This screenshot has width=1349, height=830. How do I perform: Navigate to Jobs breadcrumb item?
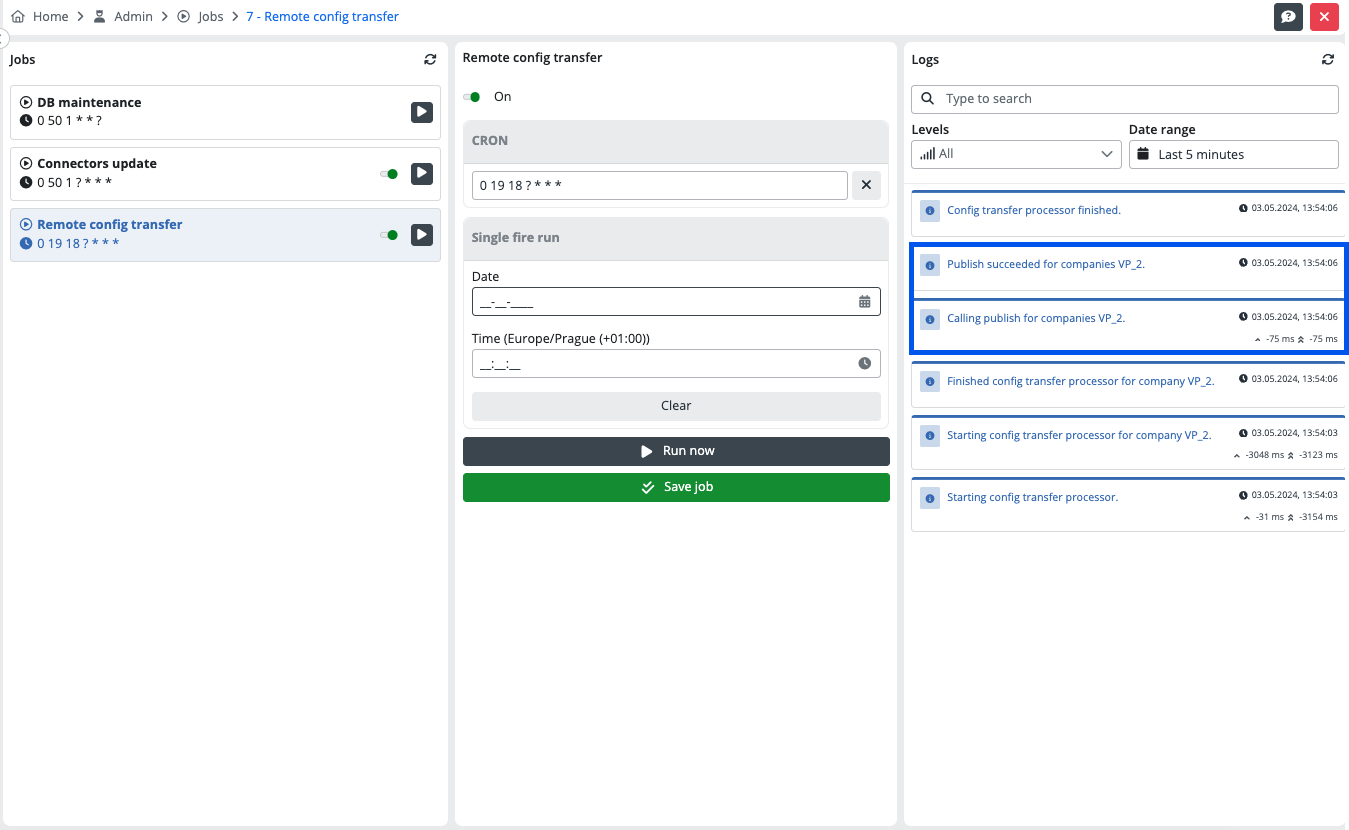click(x=210, y=16)
